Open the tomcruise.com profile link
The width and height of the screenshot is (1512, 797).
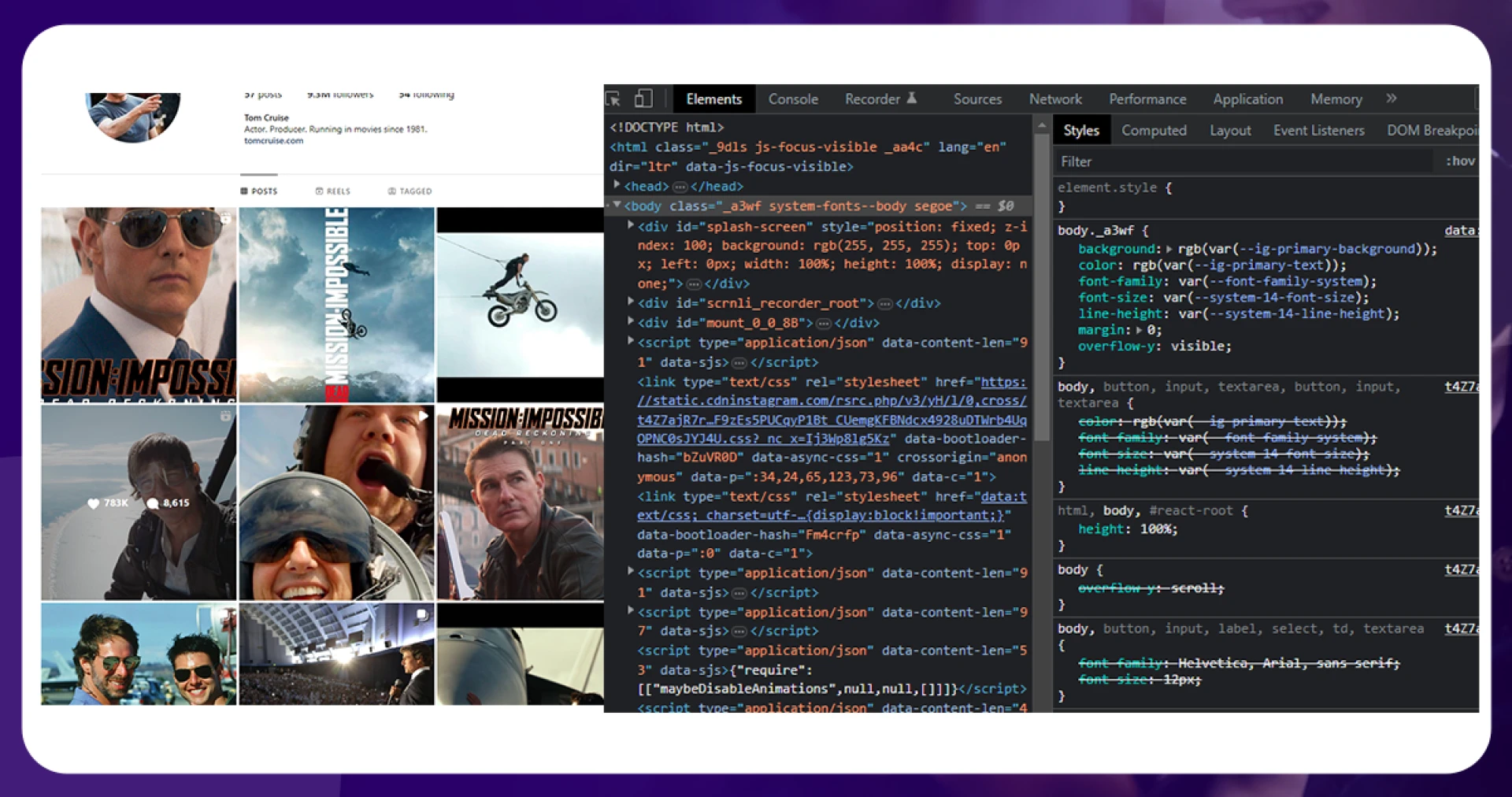[273, 141]
